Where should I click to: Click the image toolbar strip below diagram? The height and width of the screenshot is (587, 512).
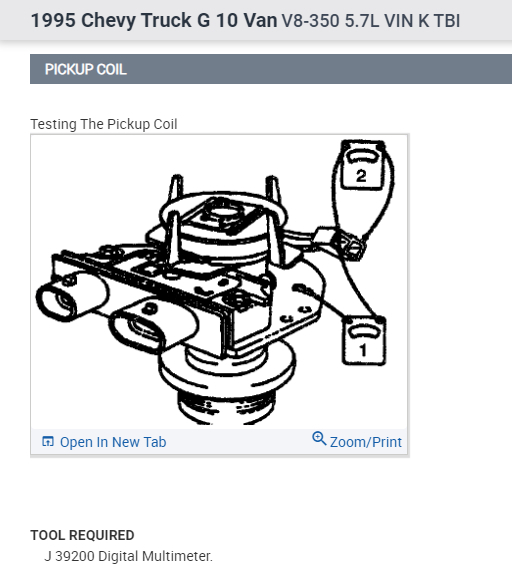[219, 442]
